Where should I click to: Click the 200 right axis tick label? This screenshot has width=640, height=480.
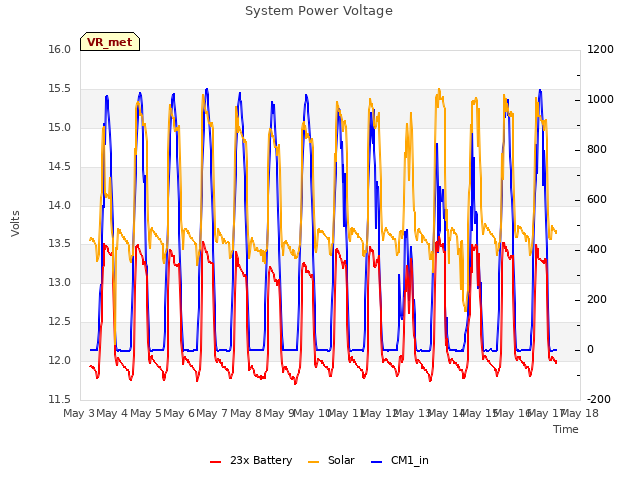[x=597, y=300]
